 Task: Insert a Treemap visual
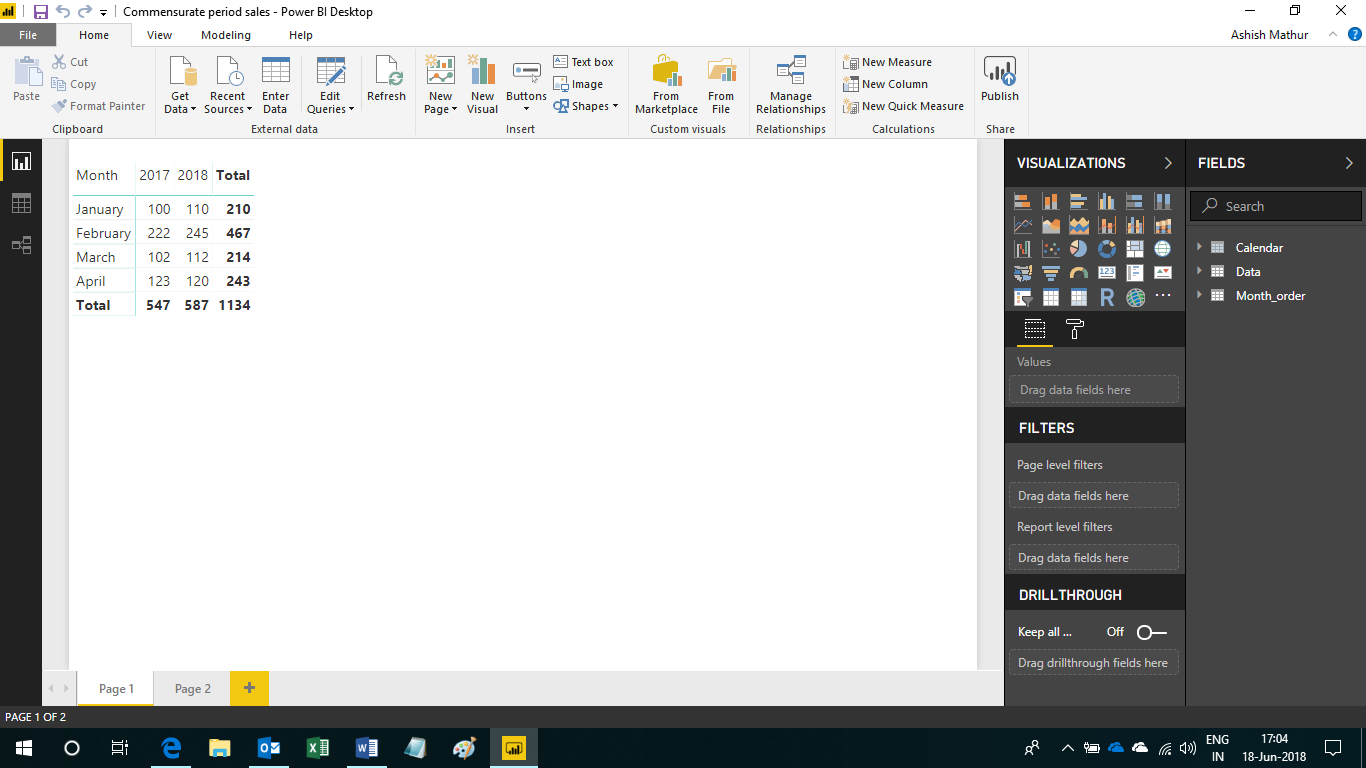point(1135,249)
